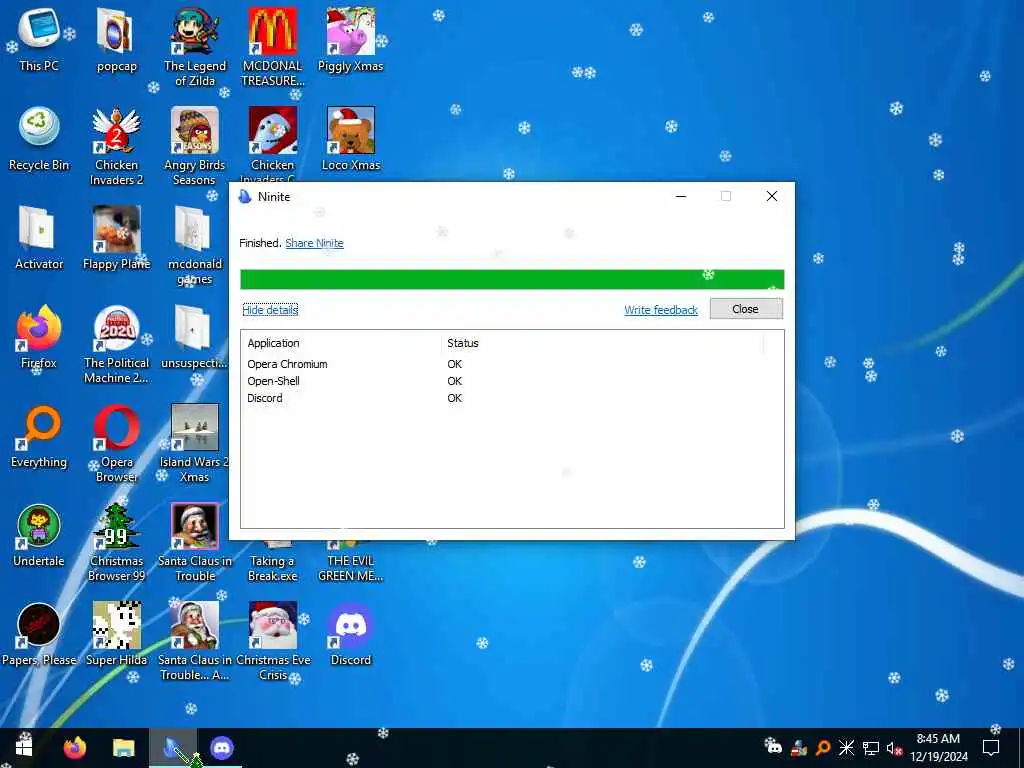Image resolution: width=1024 pixels, height=768 pixels.
Task: Select the Papers, Please shortcut
Action: 39,635
